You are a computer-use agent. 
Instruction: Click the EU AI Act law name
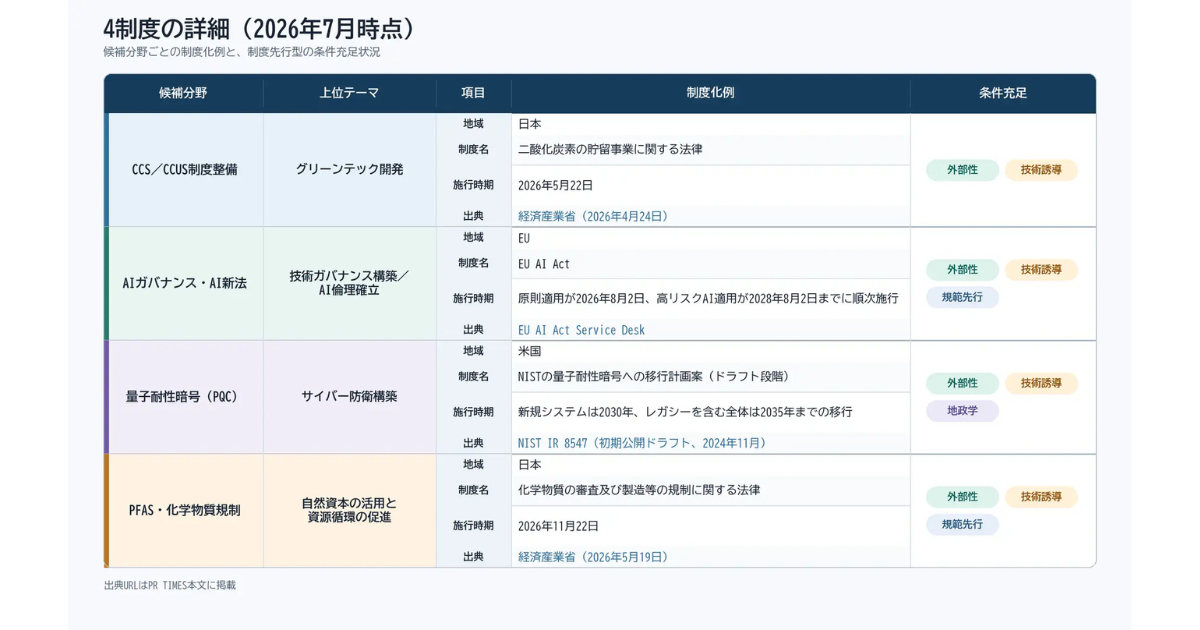[x=543, y=264]
